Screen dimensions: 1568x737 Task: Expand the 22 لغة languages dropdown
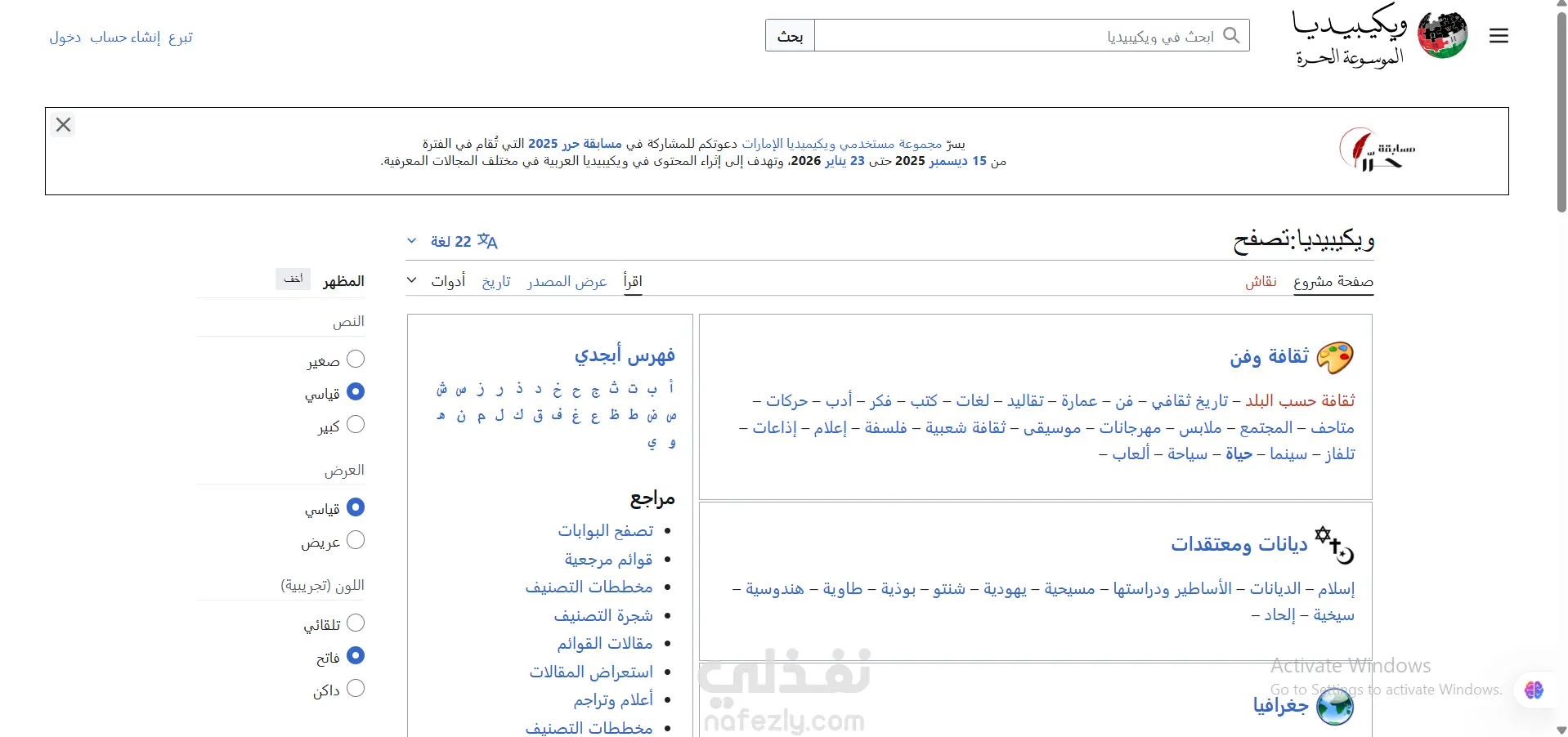pyautogui.click(x=452, y=241)
